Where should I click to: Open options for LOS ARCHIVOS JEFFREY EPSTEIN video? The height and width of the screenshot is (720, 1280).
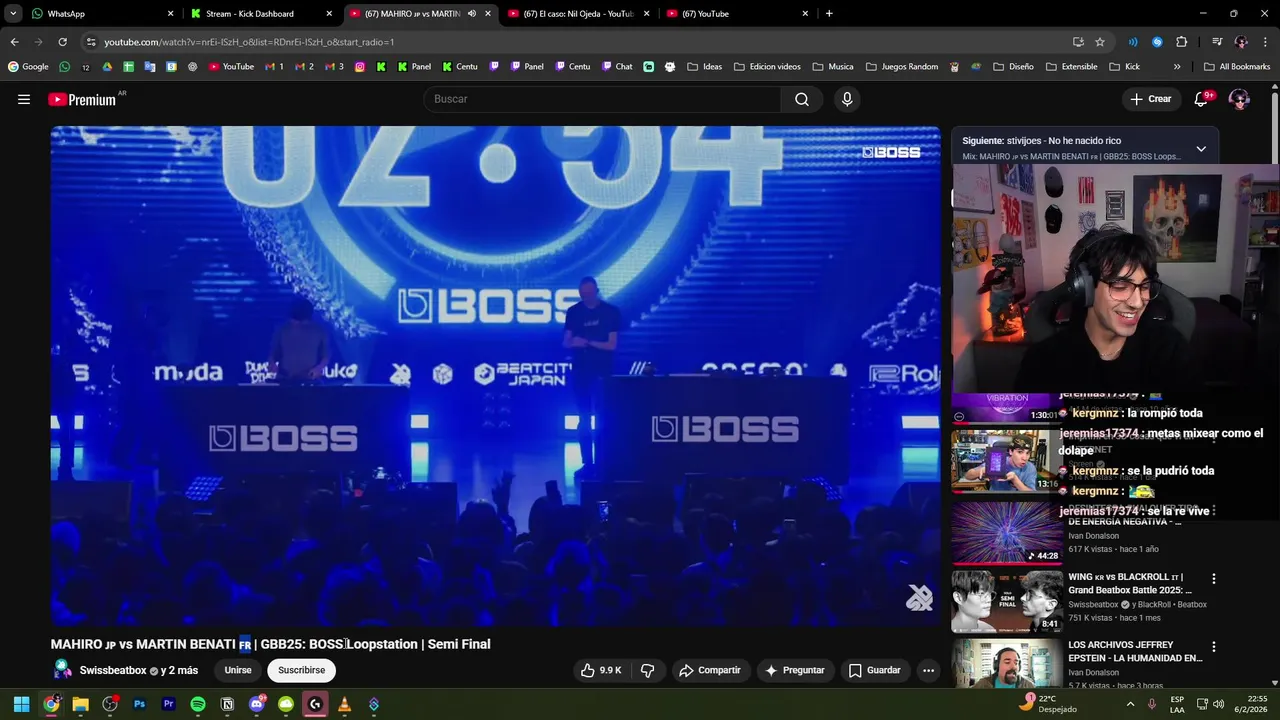coord(1214,647)
